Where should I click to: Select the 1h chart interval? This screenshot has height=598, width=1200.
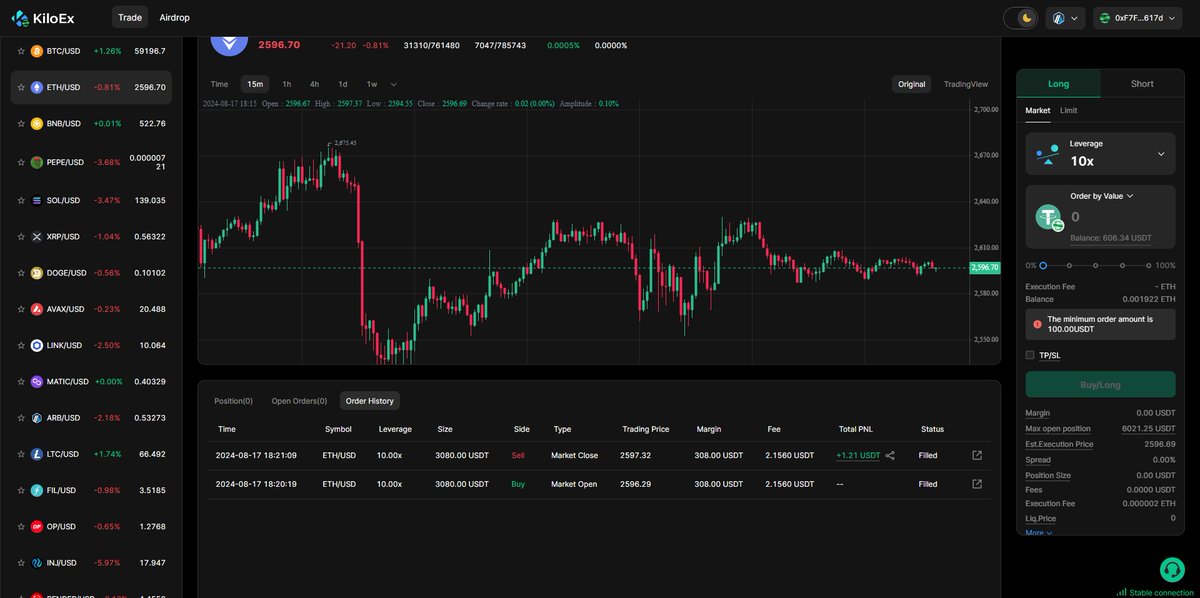(287, 84)
